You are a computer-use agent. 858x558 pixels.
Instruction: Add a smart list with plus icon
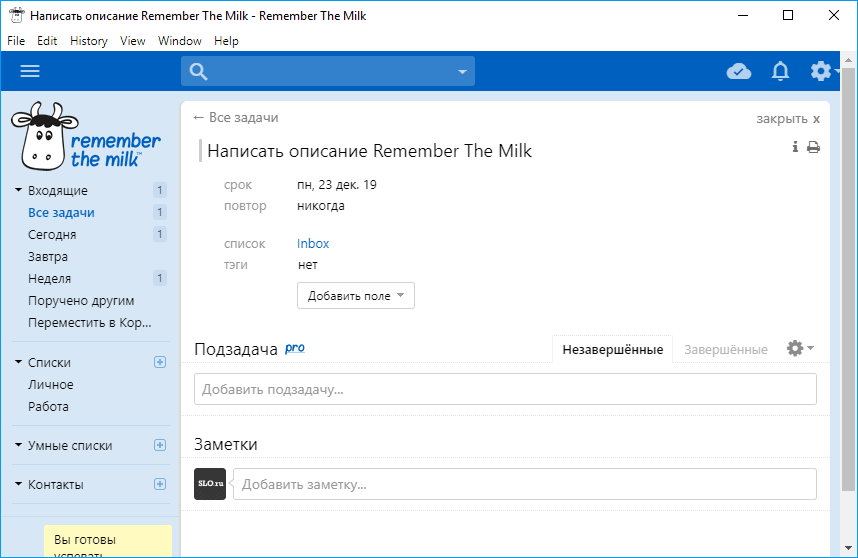(160, 445)
